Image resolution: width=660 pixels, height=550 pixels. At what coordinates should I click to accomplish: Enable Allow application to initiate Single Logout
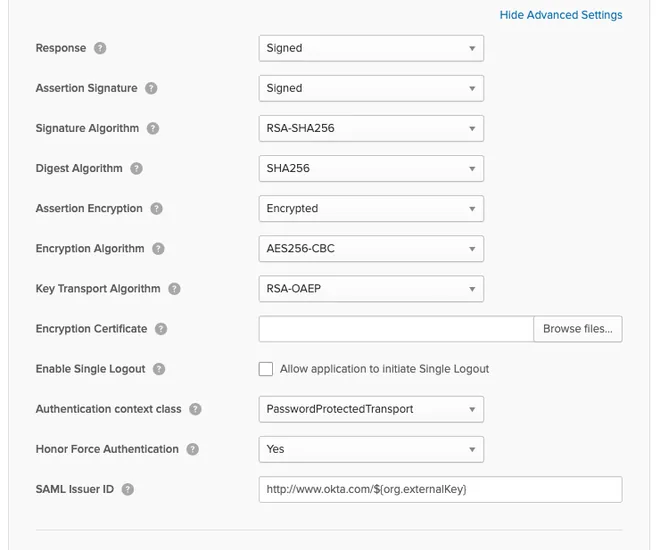[266, 369]
